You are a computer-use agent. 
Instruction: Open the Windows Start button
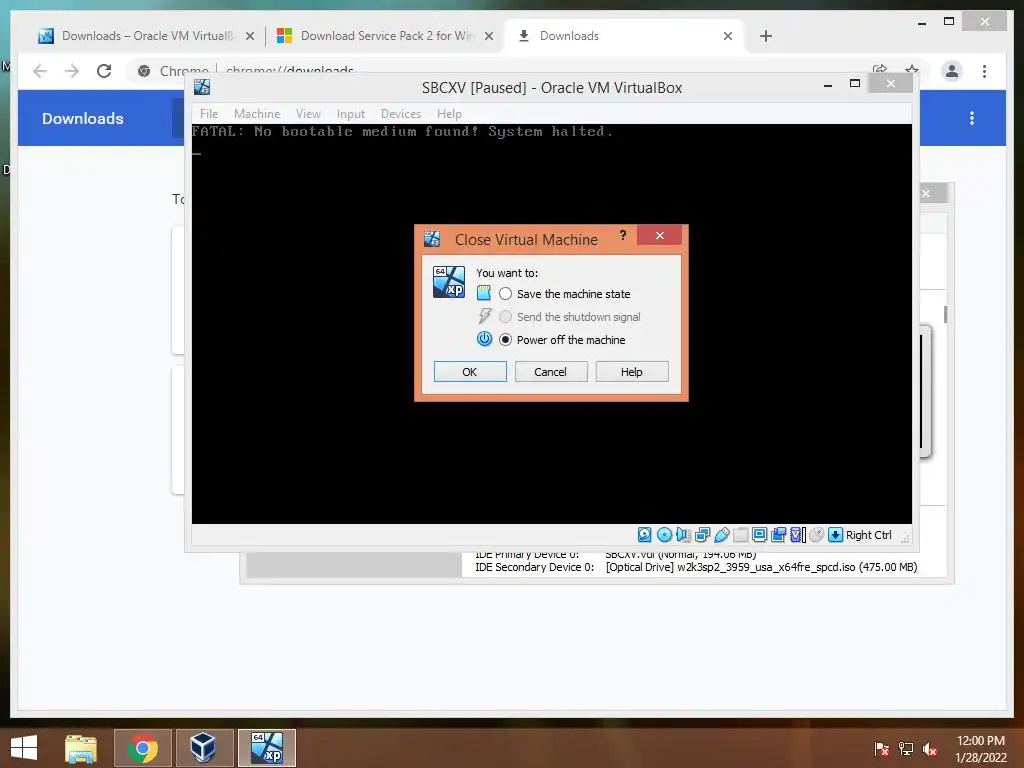pos(24,748)
